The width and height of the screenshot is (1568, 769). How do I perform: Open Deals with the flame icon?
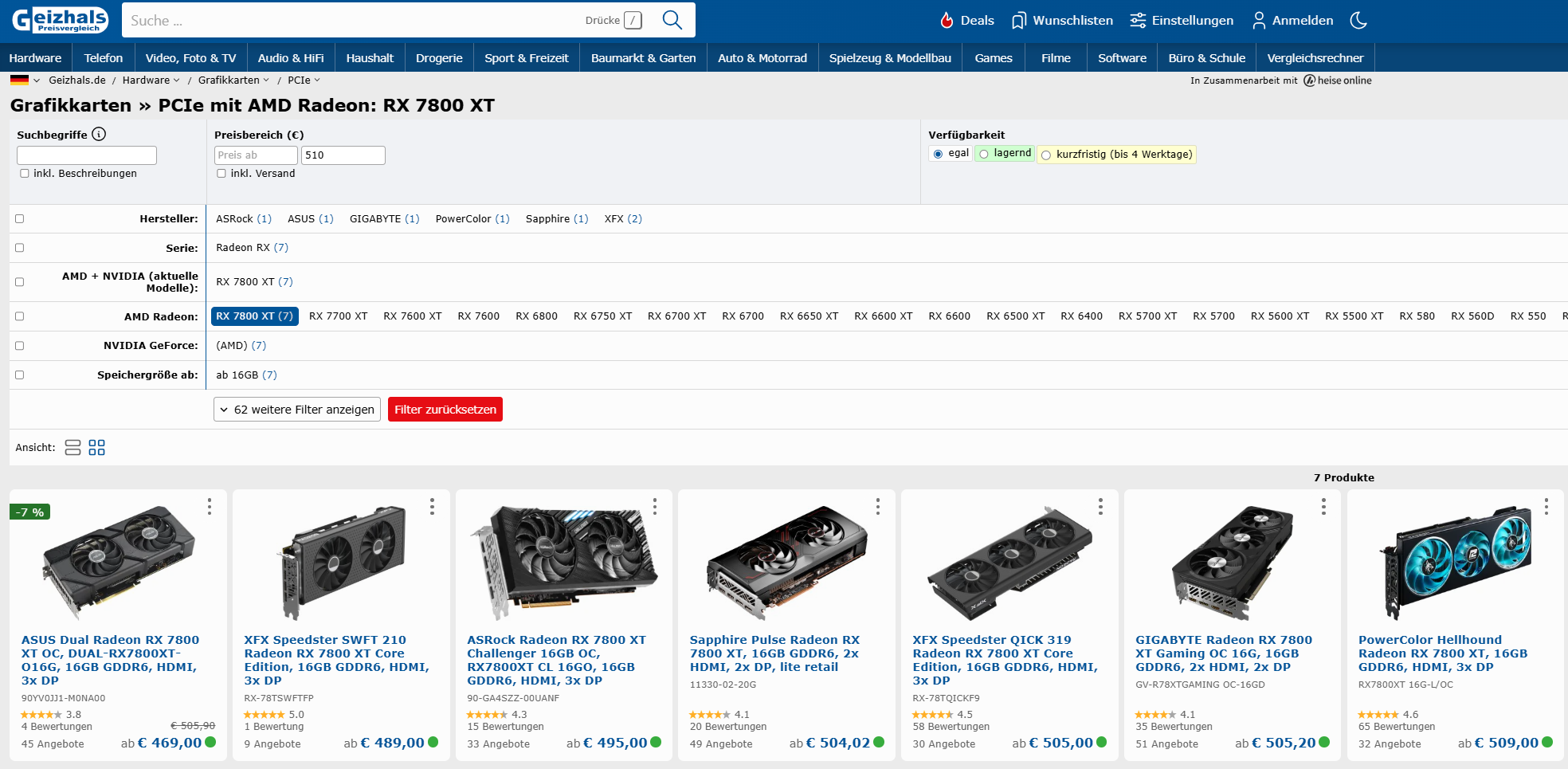[x=947, y=20]
